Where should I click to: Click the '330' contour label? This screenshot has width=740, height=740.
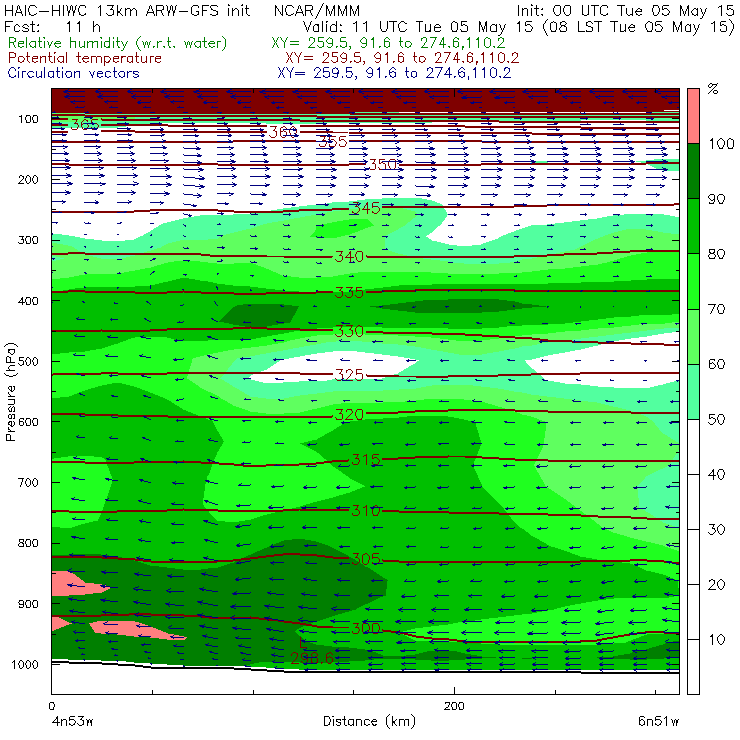[349, 331]
